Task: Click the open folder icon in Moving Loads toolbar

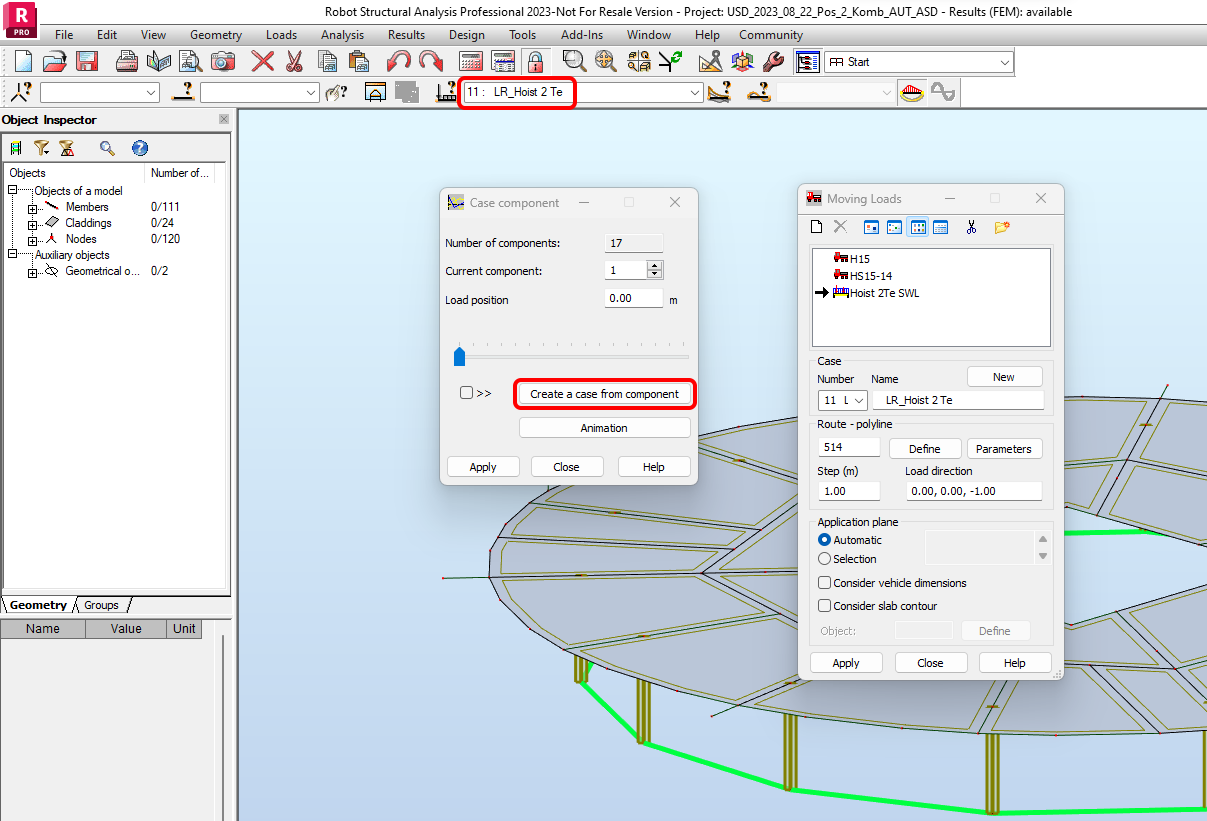Action: tap(1001, 228)
